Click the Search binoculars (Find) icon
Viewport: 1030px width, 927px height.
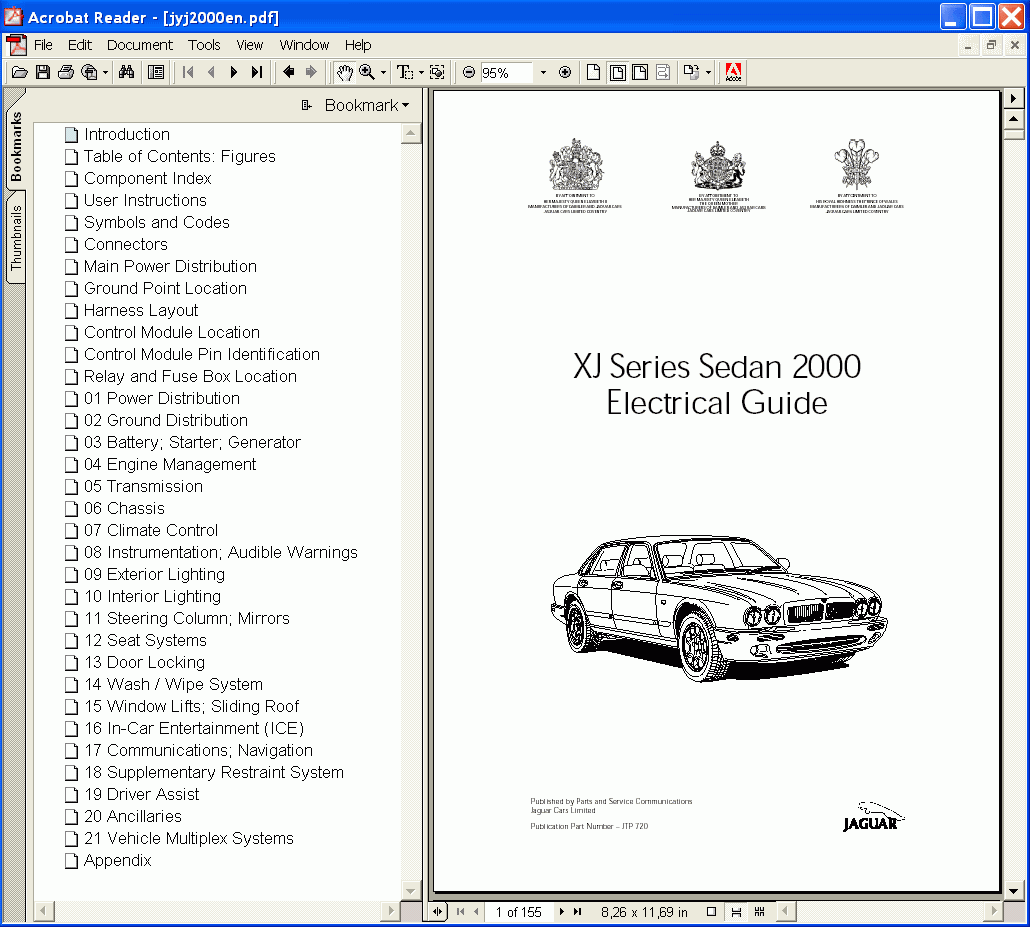pyautogui.click(x=127, y=72)
